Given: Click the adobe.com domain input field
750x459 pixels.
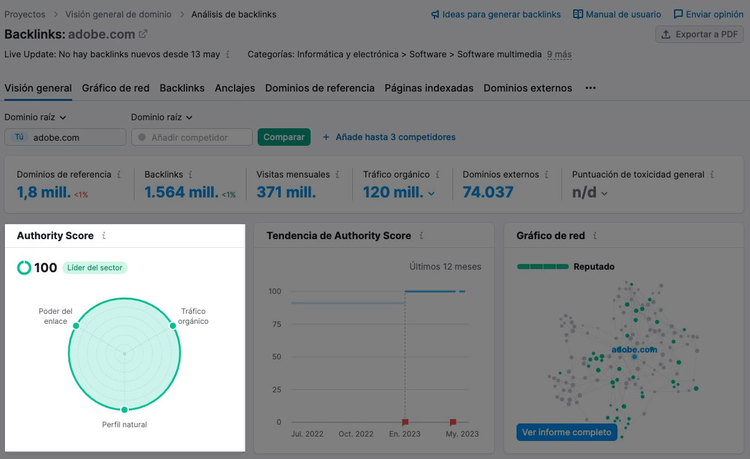Looking at the screenshot, I should 65,137.
